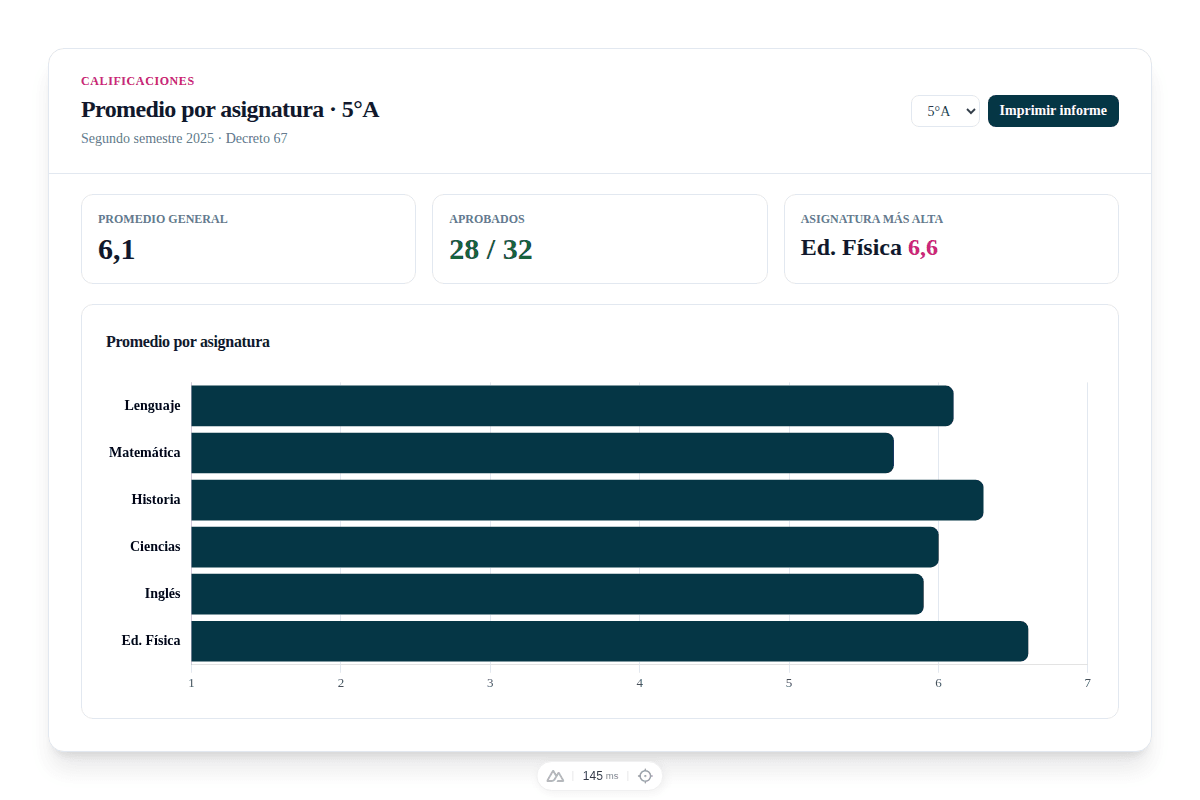Select the Historia bar
The image size is (1200, 800).
[587, 500]
